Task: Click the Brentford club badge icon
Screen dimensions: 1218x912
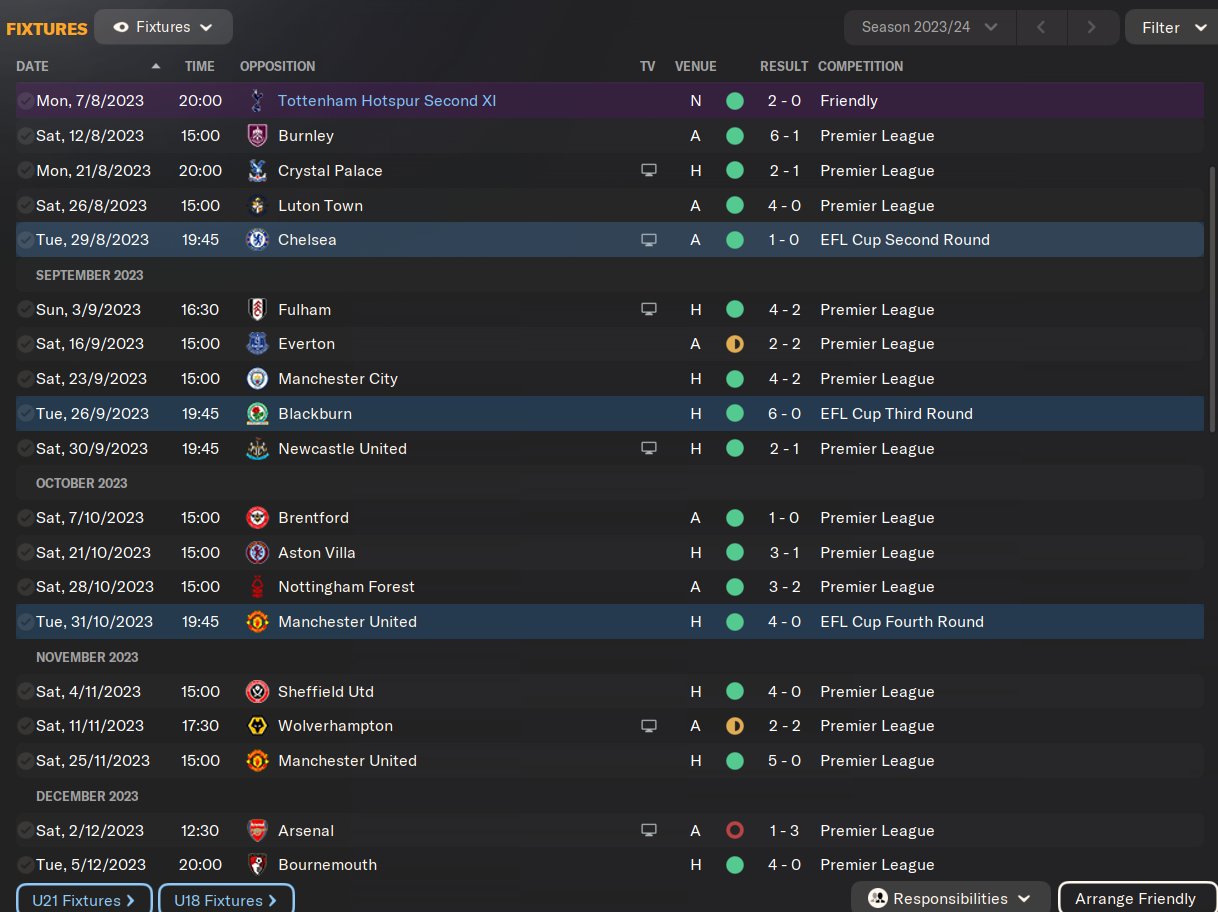Action: pos(257,518)
